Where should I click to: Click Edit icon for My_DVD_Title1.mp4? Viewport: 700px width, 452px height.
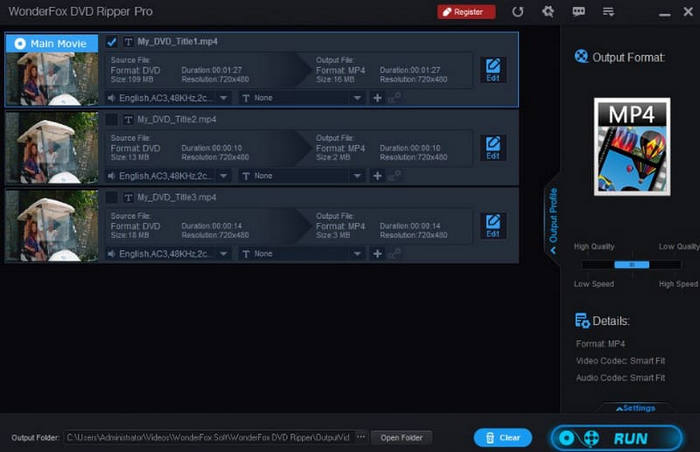[x=493, y=70]
